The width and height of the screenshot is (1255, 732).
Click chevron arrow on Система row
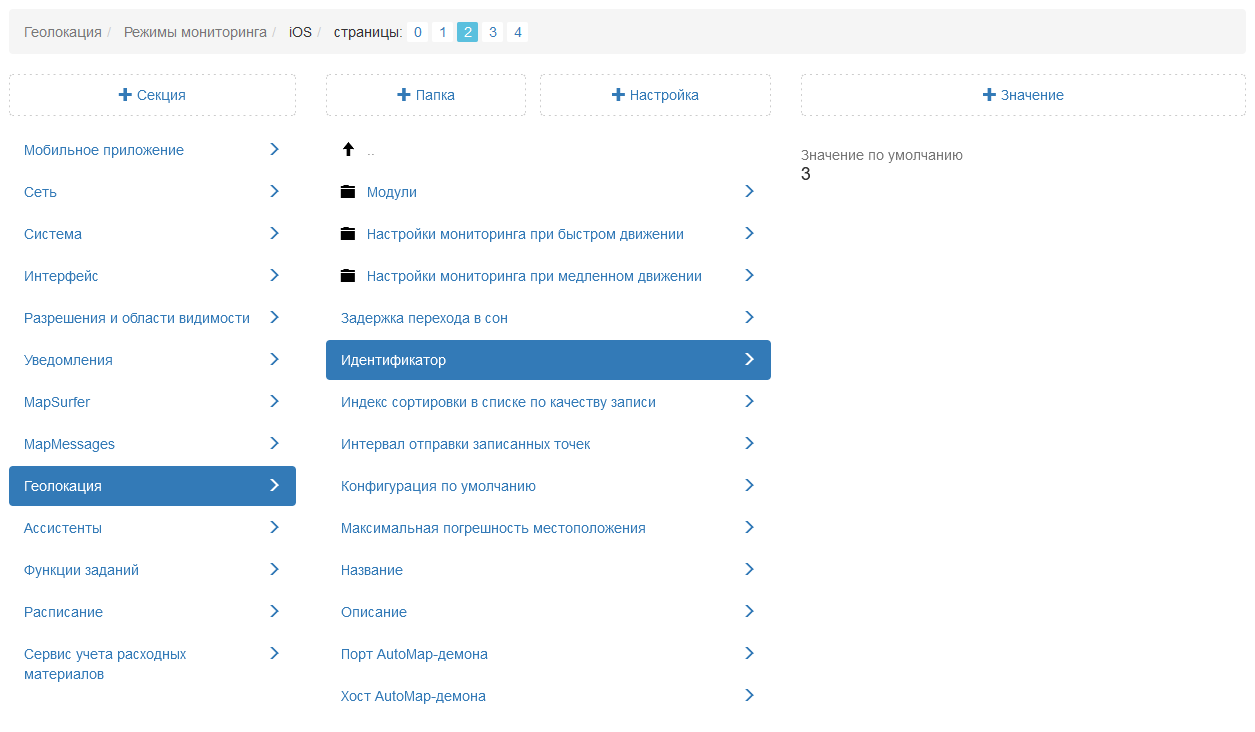click(x=274, y=233)
